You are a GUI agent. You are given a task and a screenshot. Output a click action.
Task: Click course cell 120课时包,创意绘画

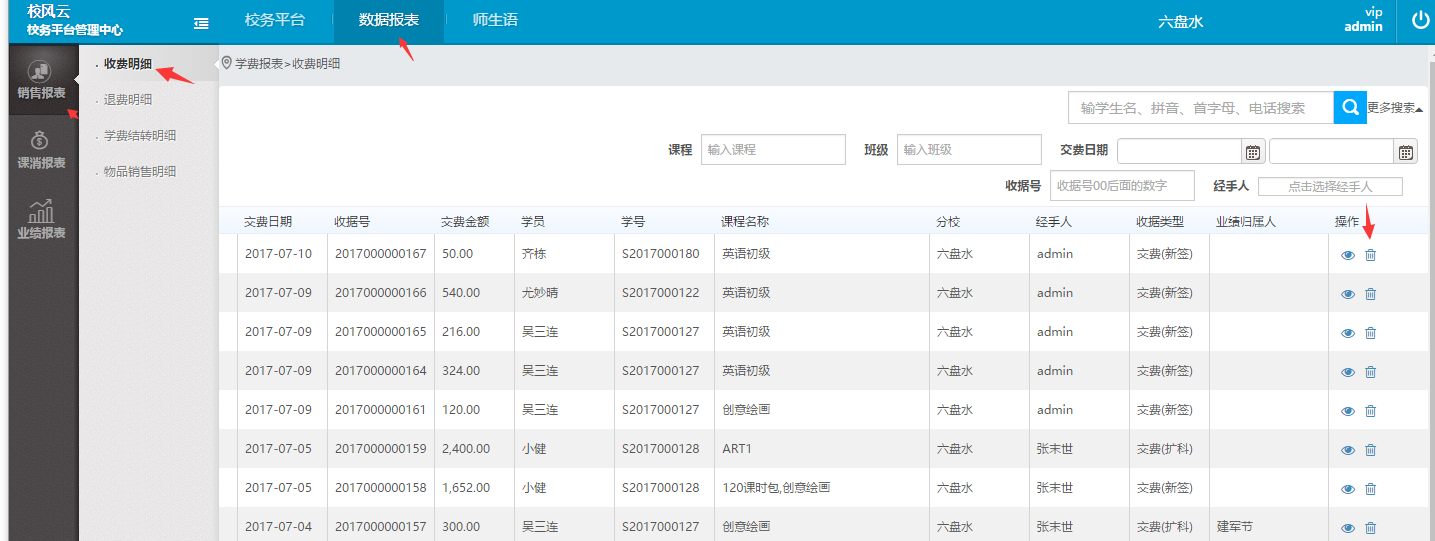point(776,488)
